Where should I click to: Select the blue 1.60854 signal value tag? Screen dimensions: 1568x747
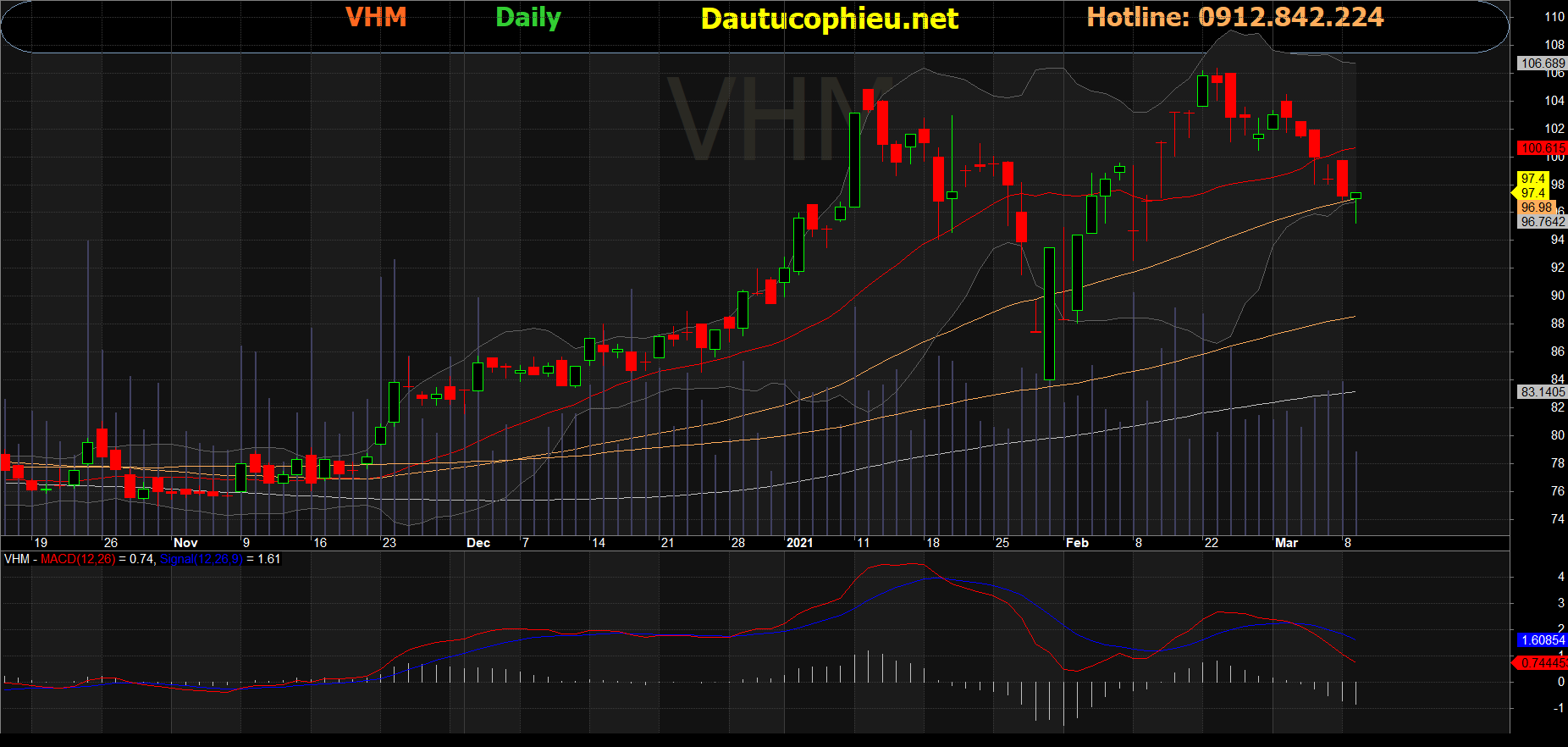[x=1542, y=640]
